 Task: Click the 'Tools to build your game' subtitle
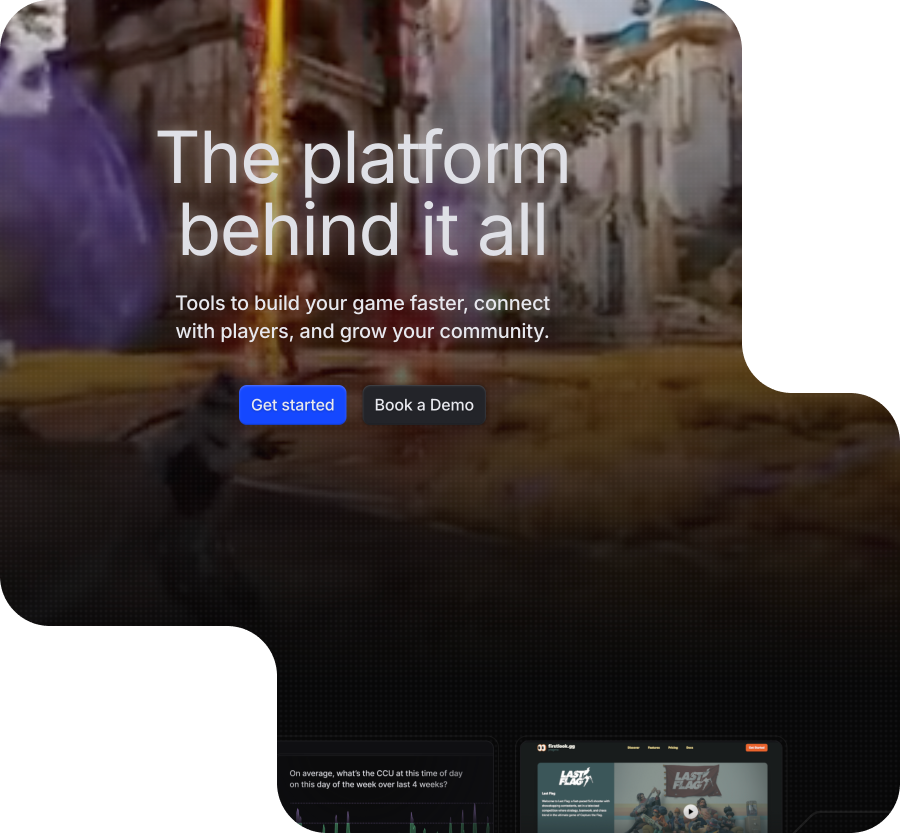(x=363, y=317)
